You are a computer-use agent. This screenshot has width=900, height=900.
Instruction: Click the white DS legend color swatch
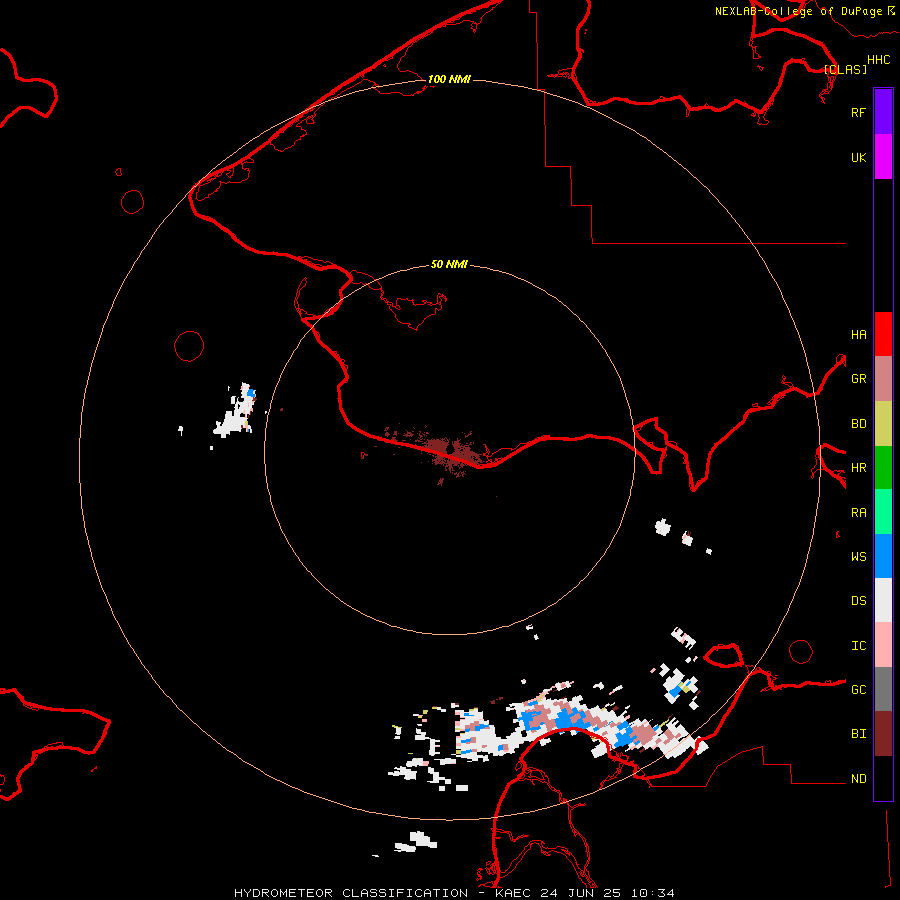[x=883, y=600]
